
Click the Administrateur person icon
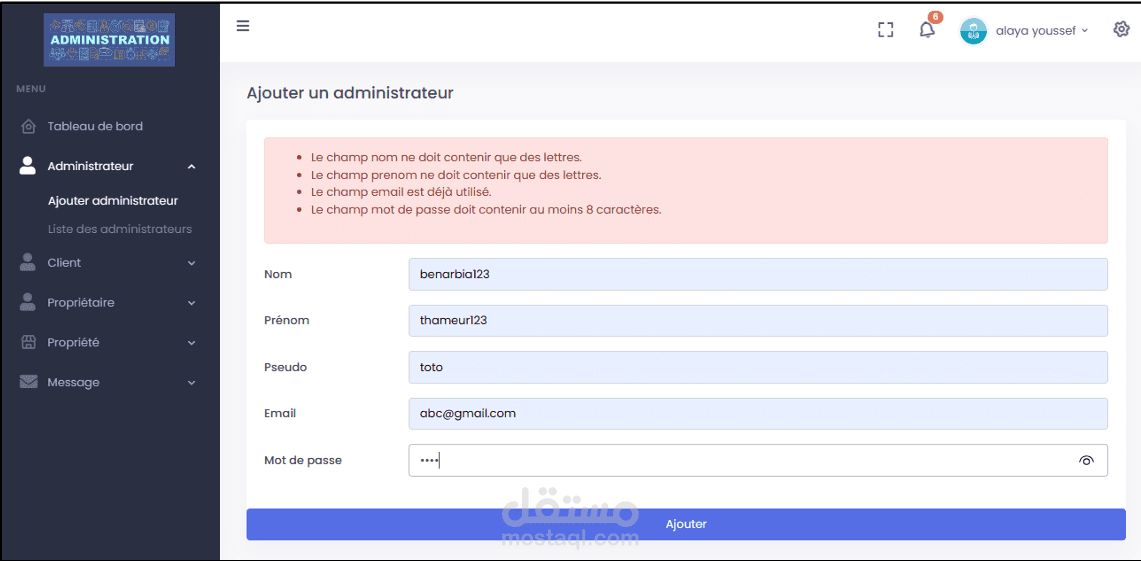pyautogui.click(x=28, y=166)
